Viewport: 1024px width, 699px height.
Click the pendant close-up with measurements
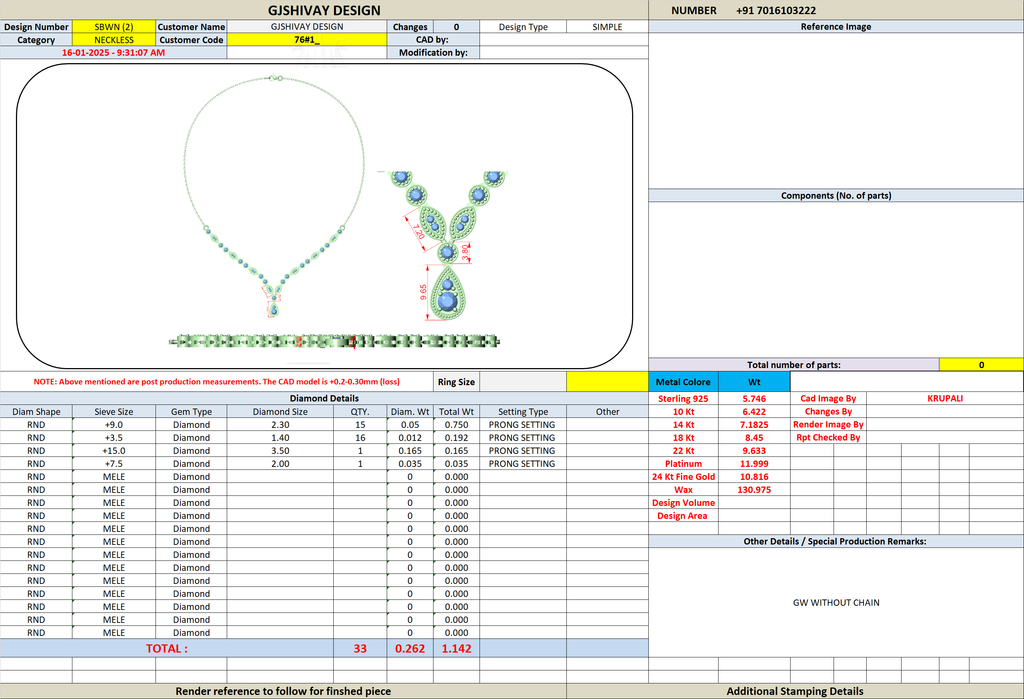point(447,246)
